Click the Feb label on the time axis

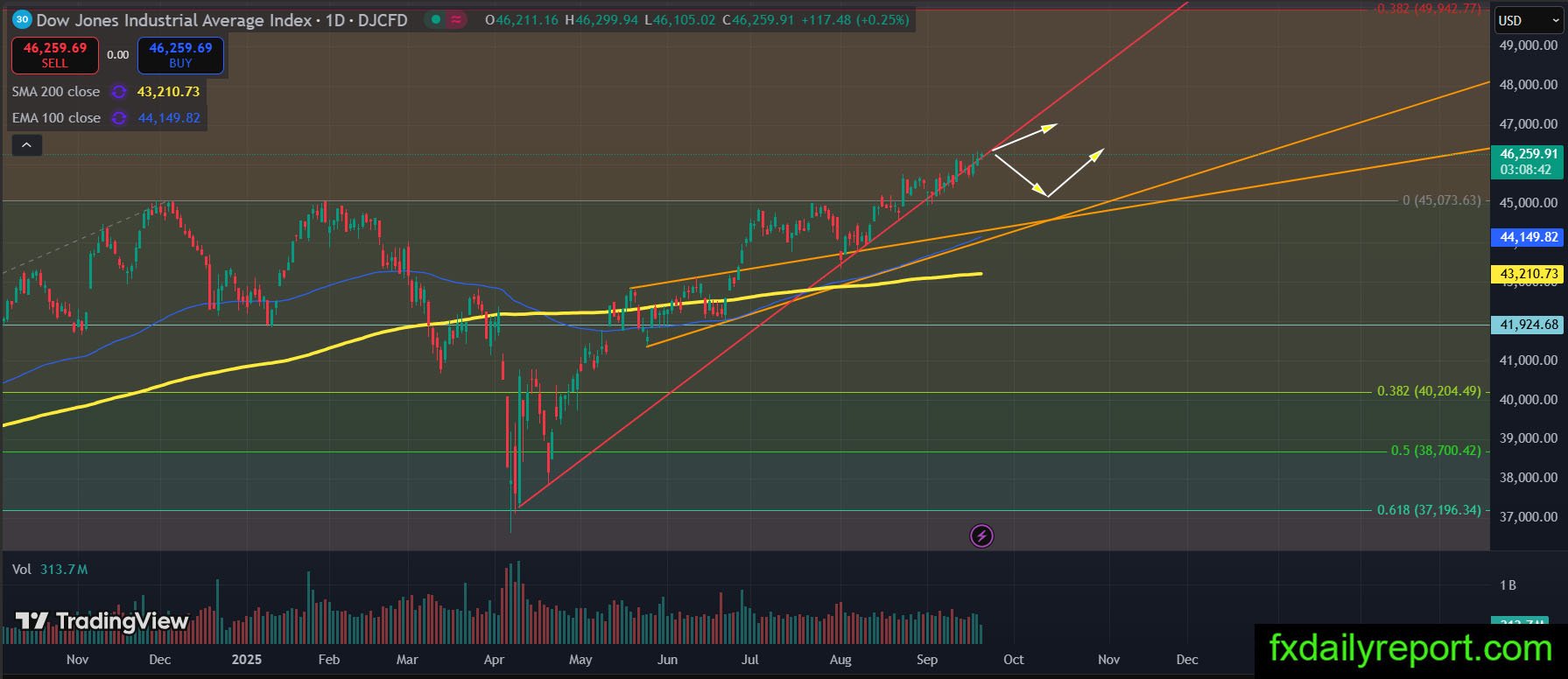[x=328, y=660]
